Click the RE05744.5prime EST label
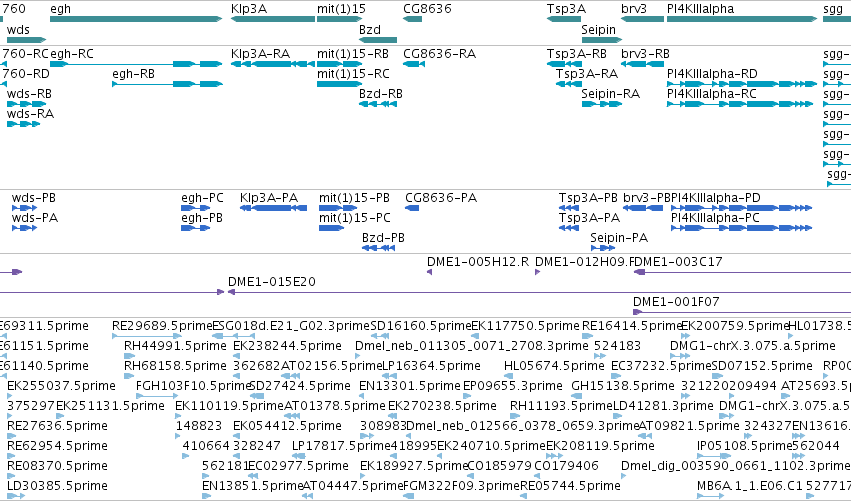Viewport: 851px width, 501px height. point(570,486)
